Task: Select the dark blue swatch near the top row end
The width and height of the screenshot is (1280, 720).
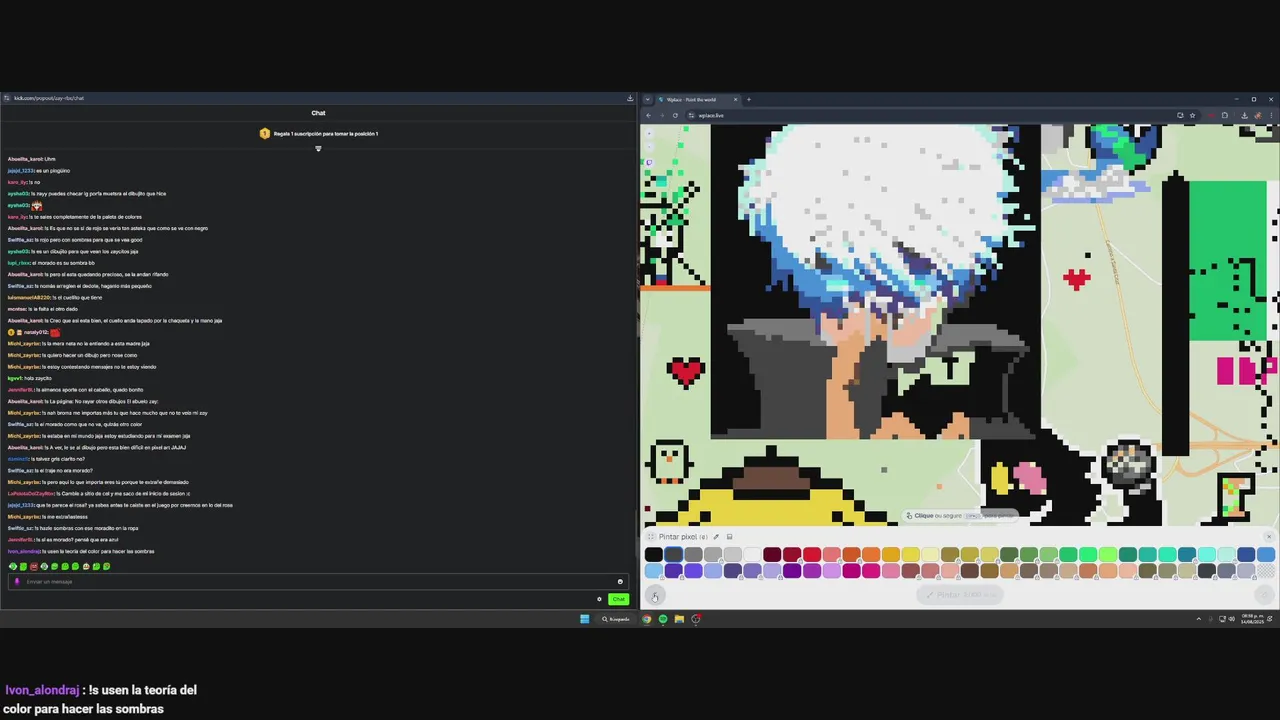Action: pos(1246,555)
